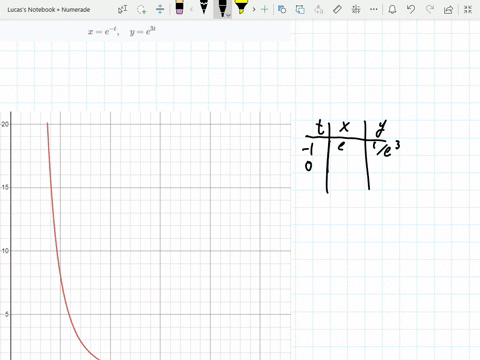Select the type/select objects tool
Screen dimensions: 480x360
pos(122,9)
